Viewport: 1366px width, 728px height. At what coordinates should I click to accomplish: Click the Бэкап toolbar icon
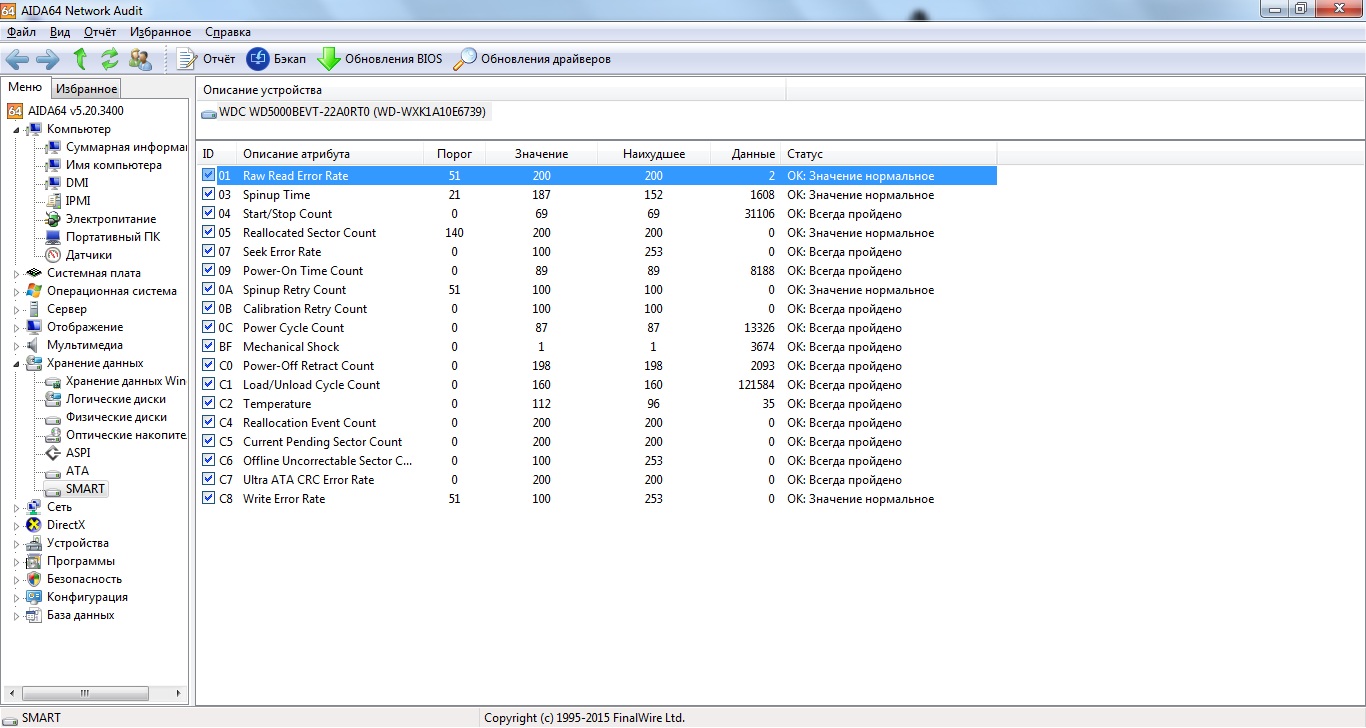(x=258, y=59)
